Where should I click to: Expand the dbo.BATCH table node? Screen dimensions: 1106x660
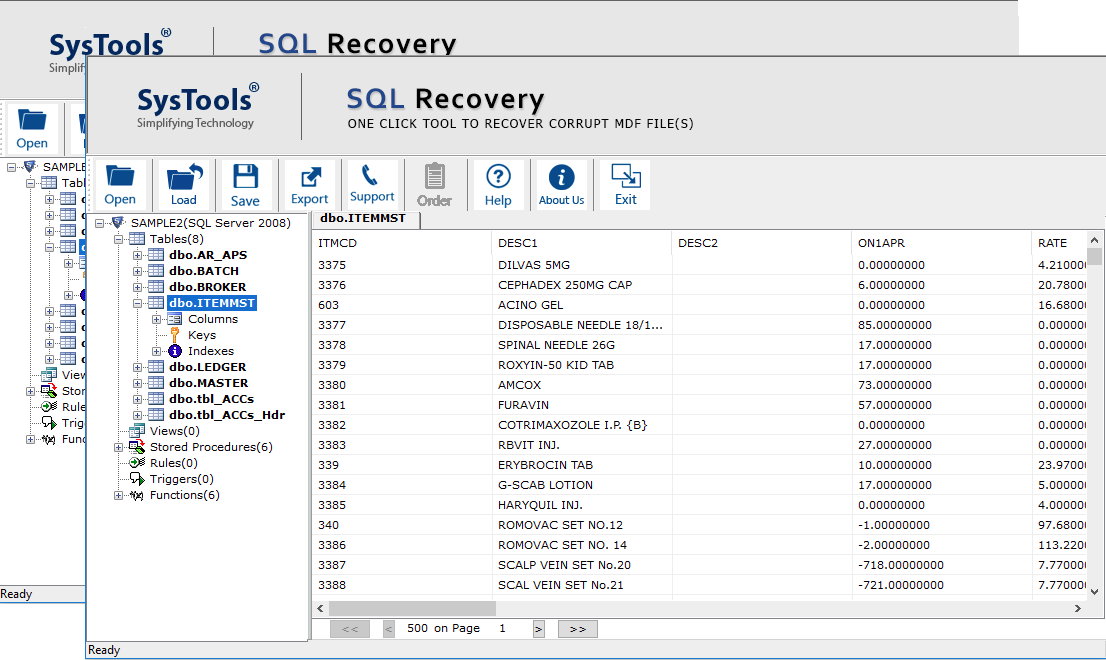click(138, 271)
